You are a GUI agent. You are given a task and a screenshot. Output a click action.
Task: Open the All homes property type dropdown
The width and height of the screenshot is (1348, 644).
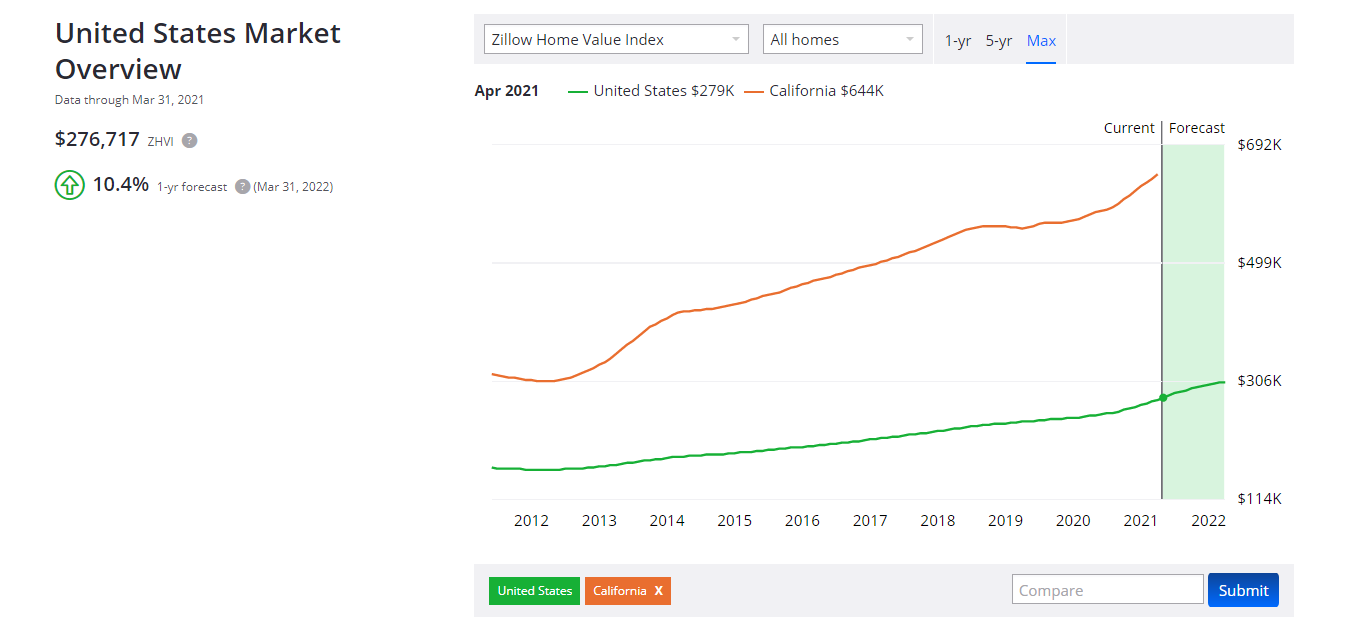click(843, 38)
